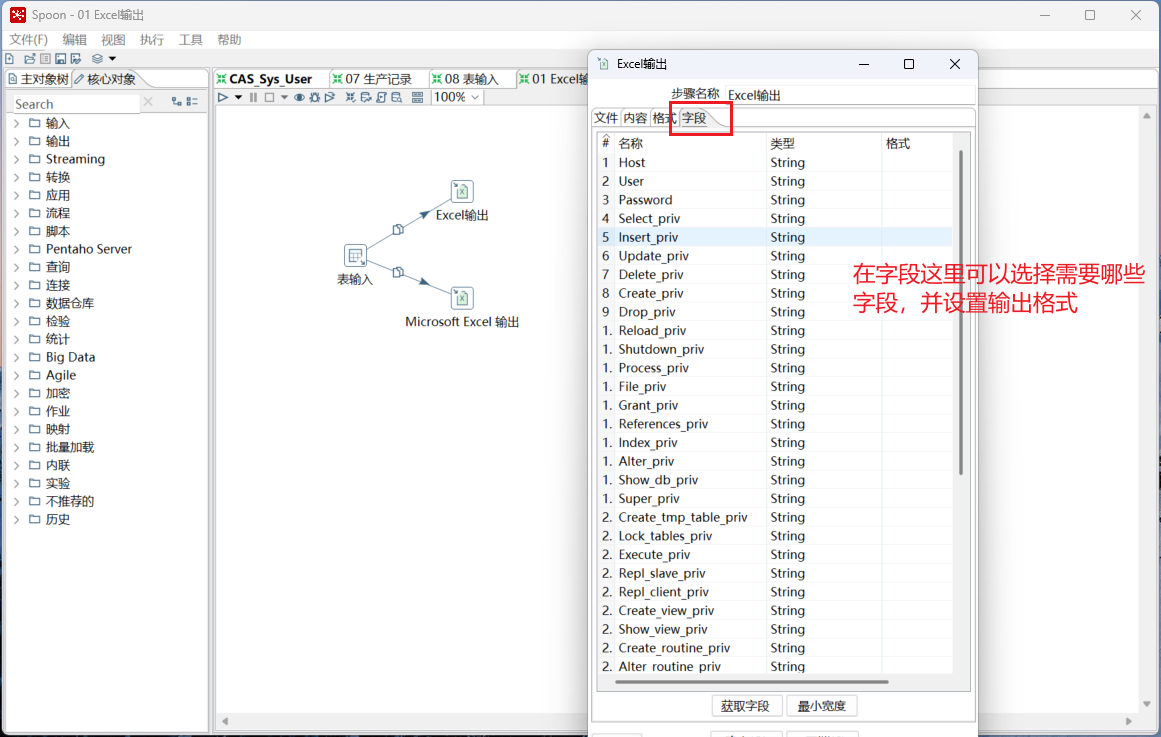Click the New file icon in main toolbar
Screen dimensions: 1161x737
(x=10, y=59)
